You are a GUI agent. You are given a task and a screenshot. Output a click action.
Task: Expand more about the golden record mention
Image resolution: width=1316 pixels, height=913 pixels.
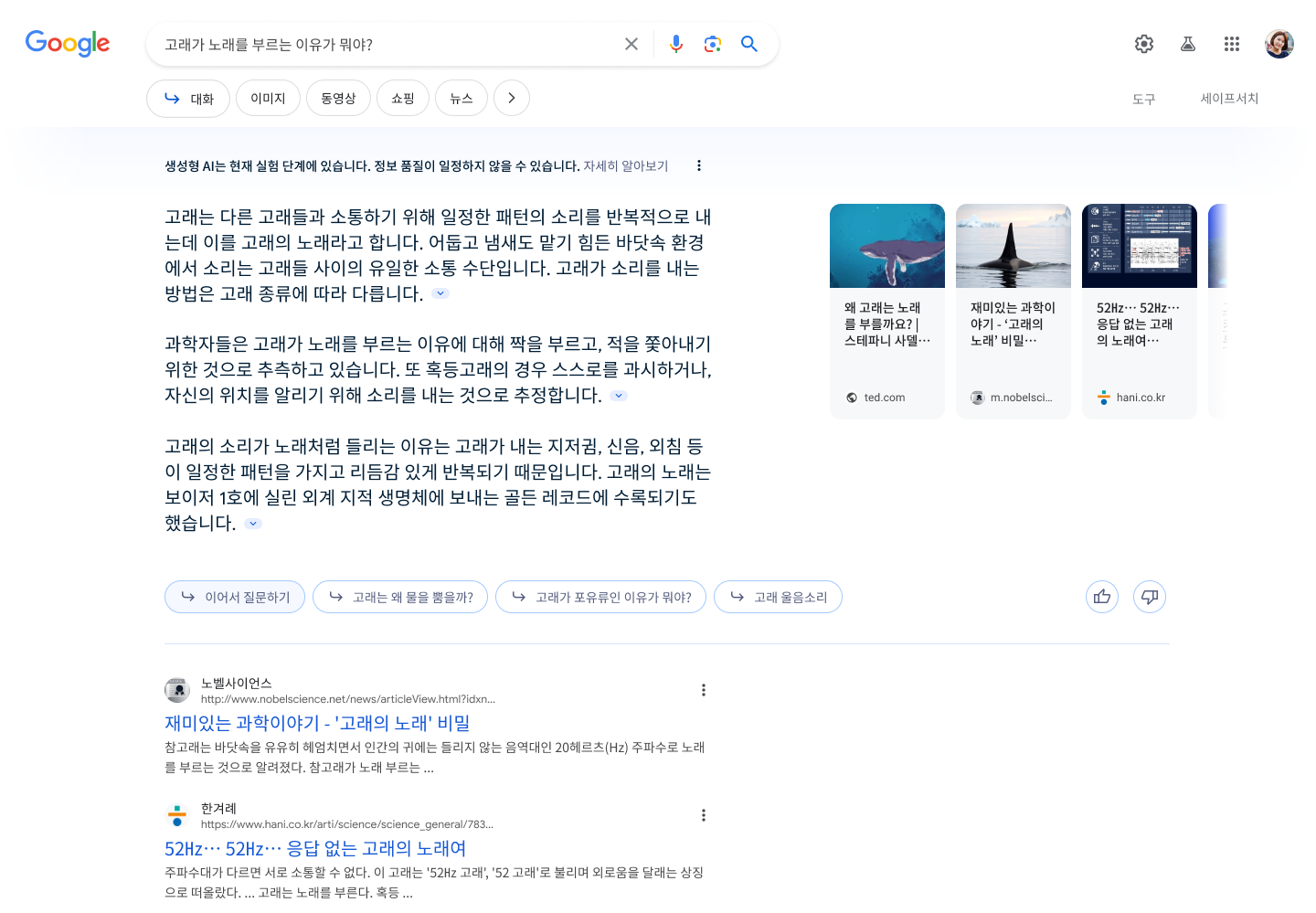[252, 524]
